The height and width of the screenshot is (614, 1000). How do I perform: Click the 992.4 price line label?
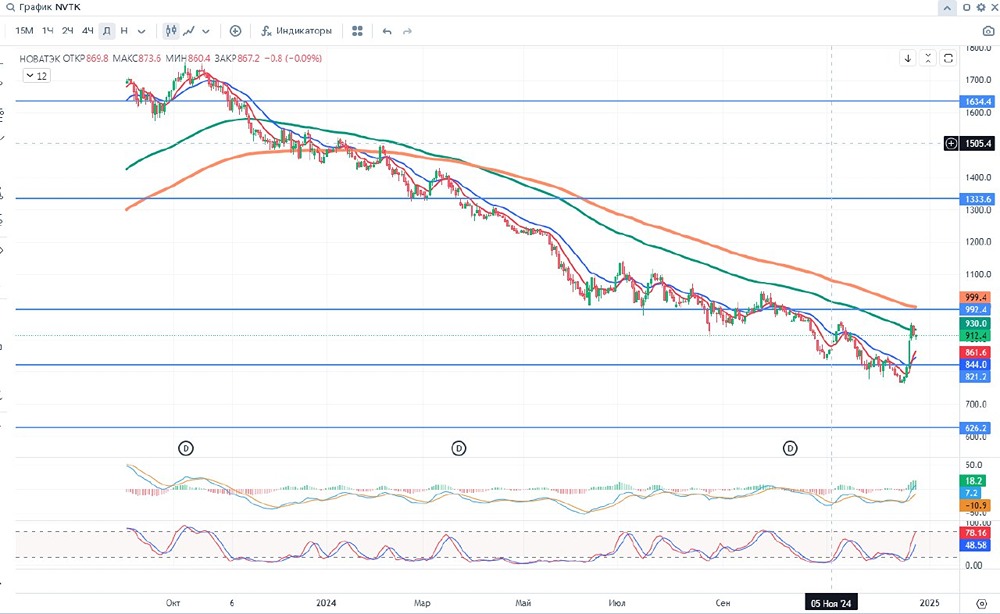point(976,309)
